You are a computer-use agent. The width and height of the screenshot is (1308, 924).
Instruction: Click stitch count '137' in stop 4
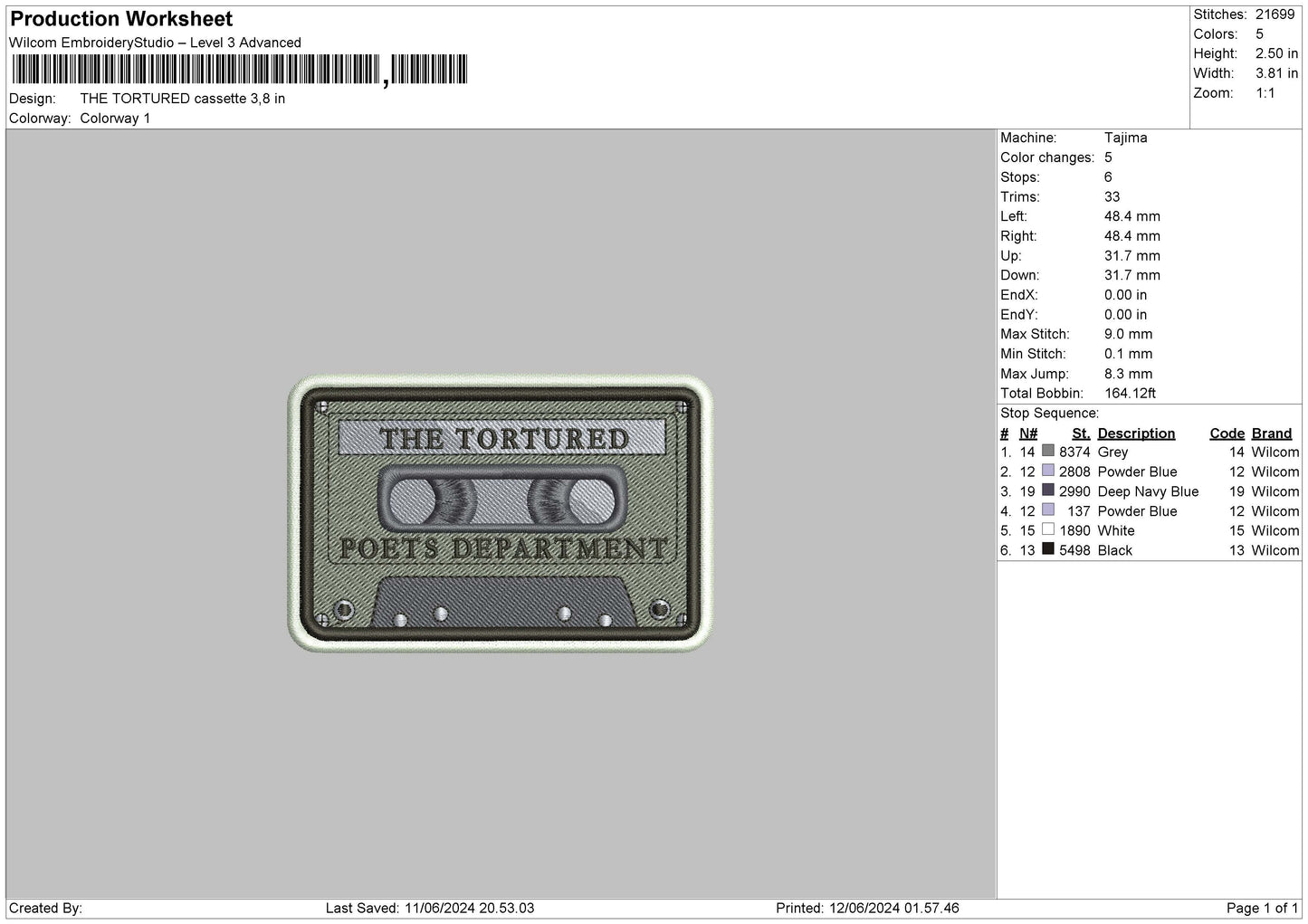pos(1079,511)
